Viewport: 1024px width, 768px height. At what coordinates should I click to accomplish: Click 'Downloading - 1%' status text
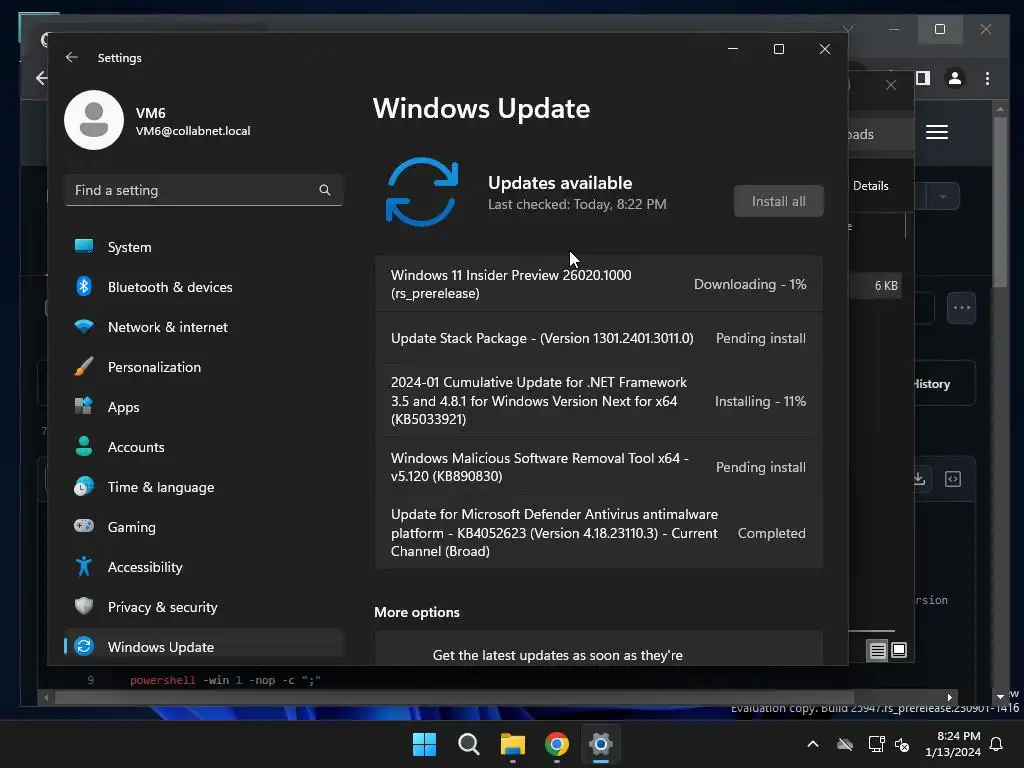pos(750,284)
